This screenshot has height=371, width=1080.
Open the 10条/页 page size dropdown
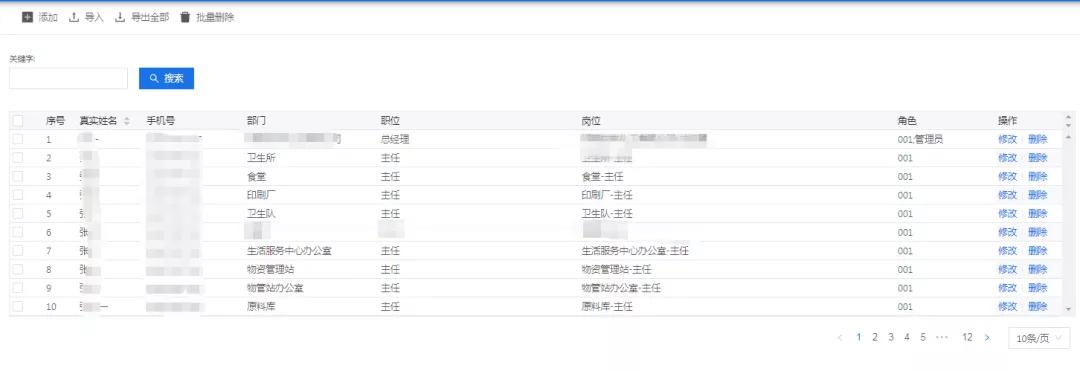1039,338
